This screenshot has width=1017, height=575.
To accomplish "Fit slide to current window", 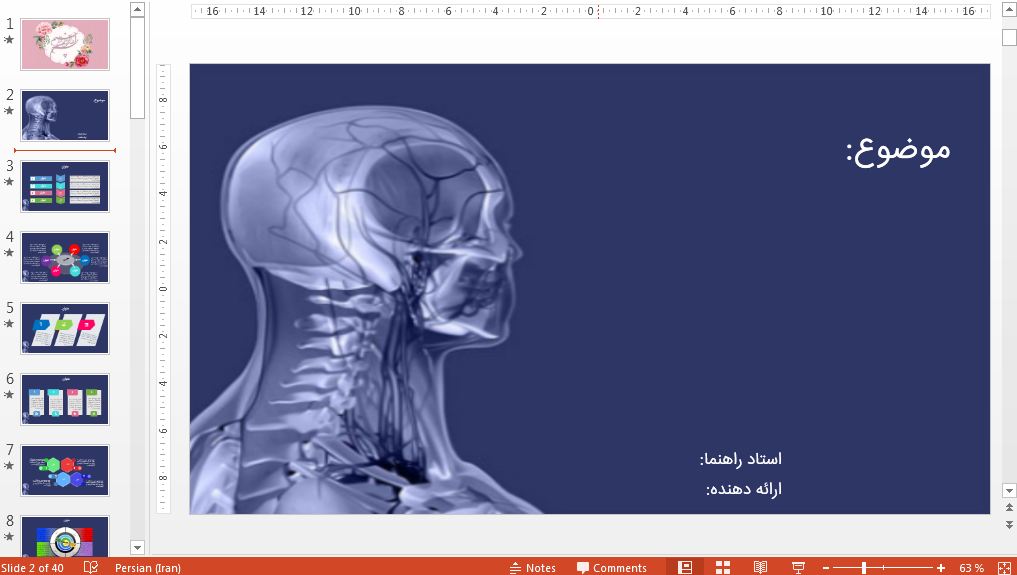I will pyautogui.click(x=1004, y=567).
